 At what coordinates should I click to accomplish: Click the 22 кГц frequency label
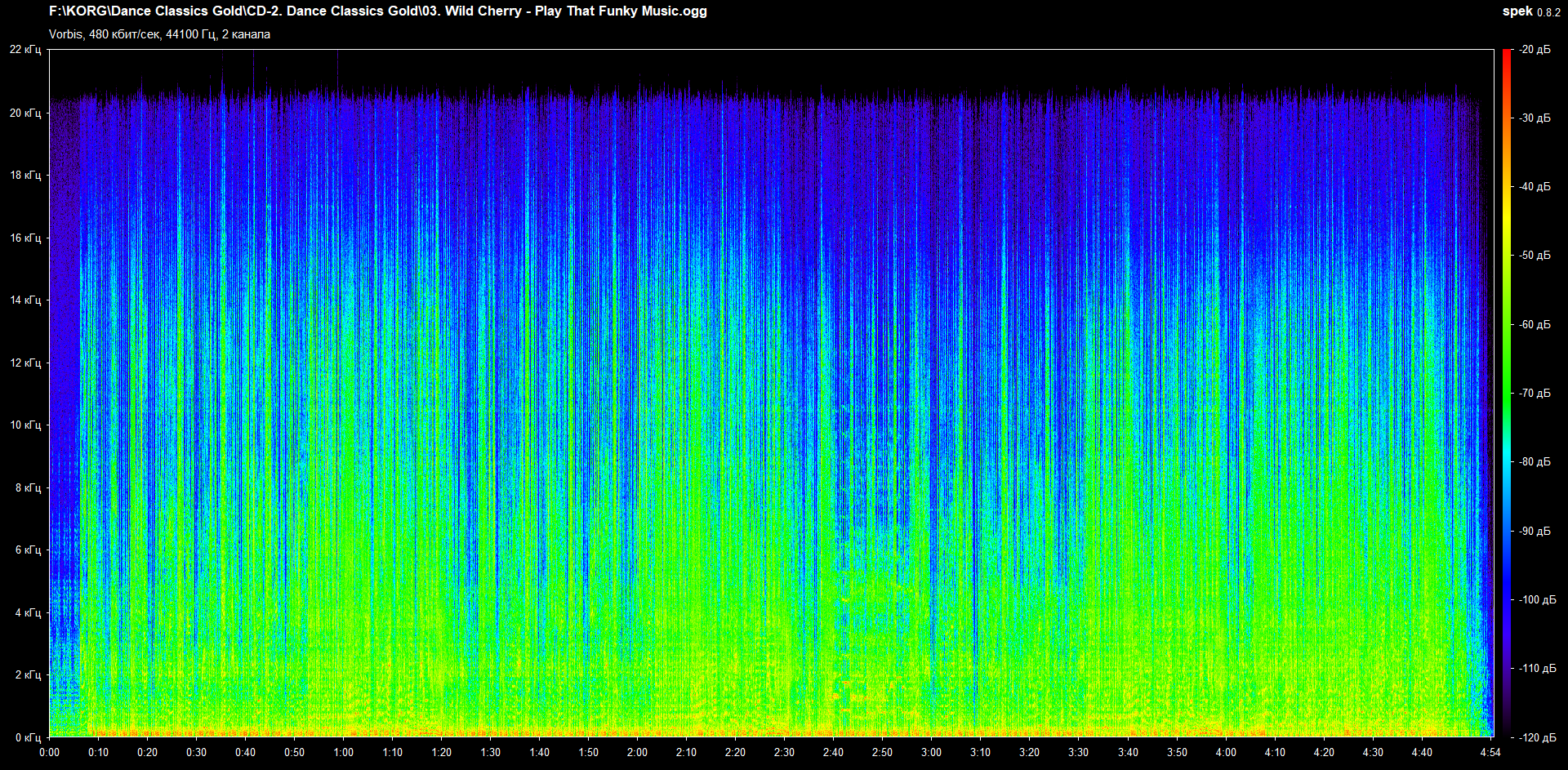pyautogui.click(x=25, y=50)
